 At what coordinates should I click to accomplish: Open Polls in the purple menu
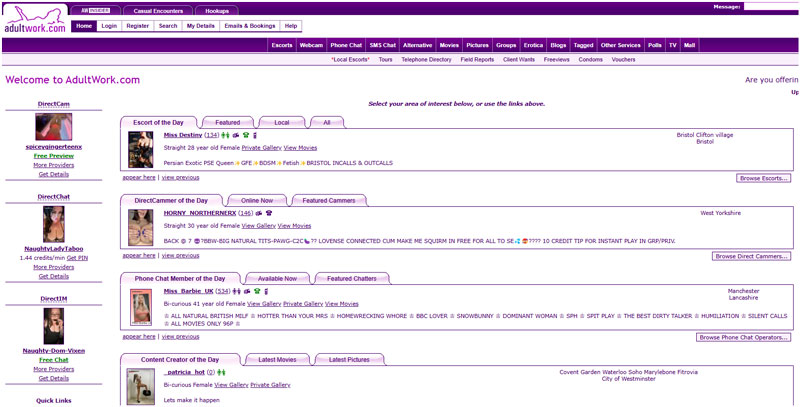click(655, 45)
